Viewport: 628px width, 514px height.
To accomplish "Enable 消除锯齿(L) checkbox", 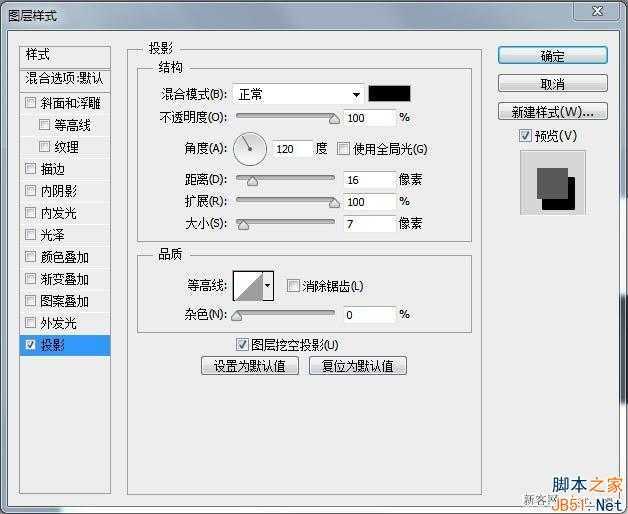I will pos(293,286).
